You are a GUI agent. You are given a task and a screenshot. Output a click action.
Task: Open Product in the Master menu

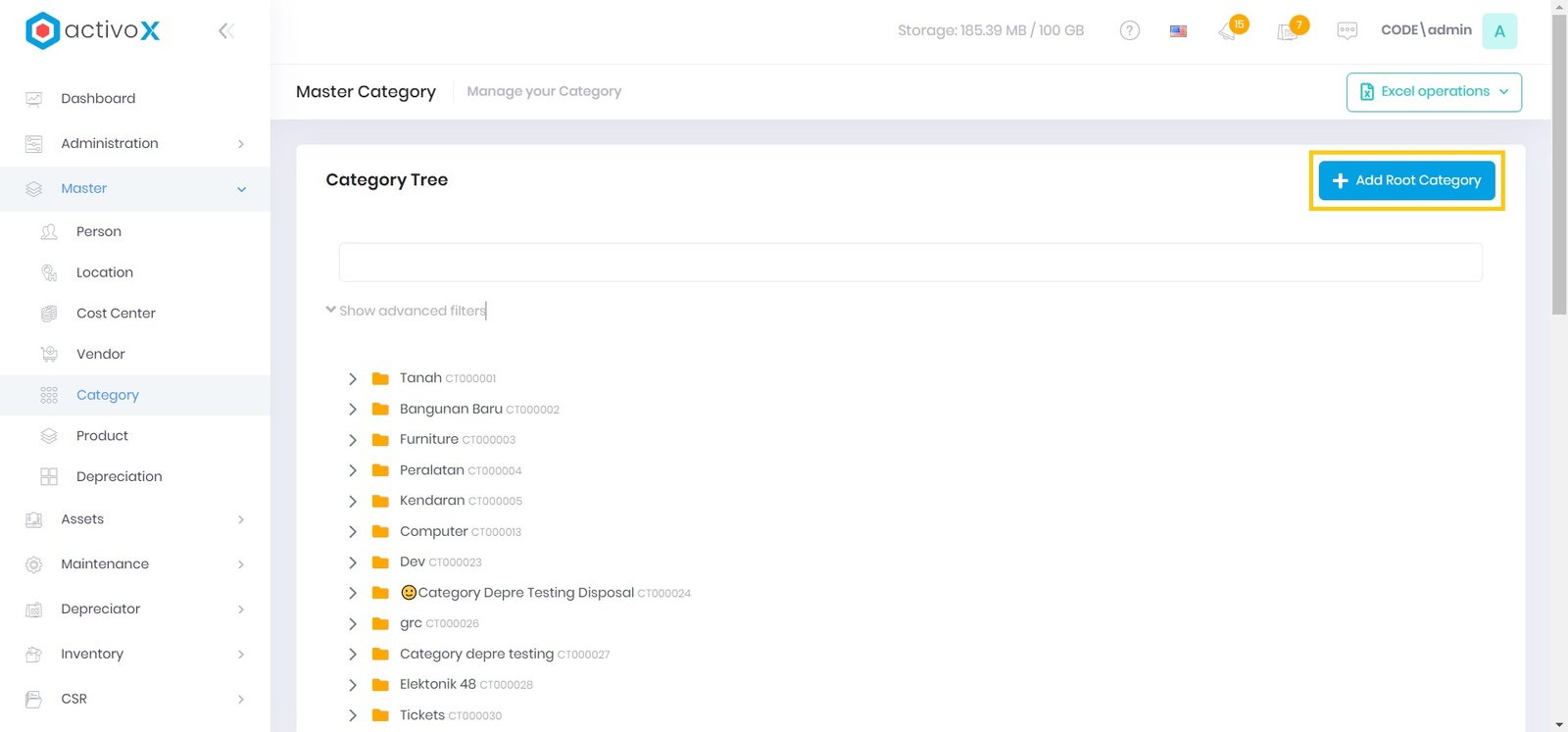pyautogui.click(x=102, y=436)
